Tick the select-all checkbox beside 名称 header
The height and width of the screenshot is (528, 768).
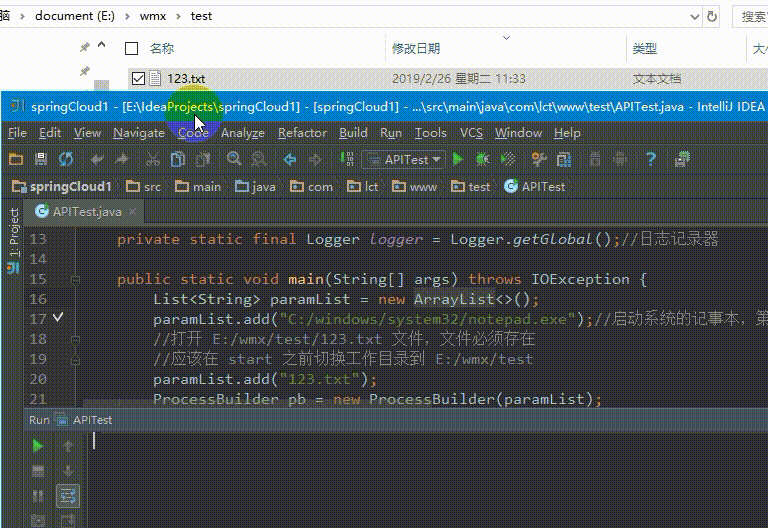point(131,48)
